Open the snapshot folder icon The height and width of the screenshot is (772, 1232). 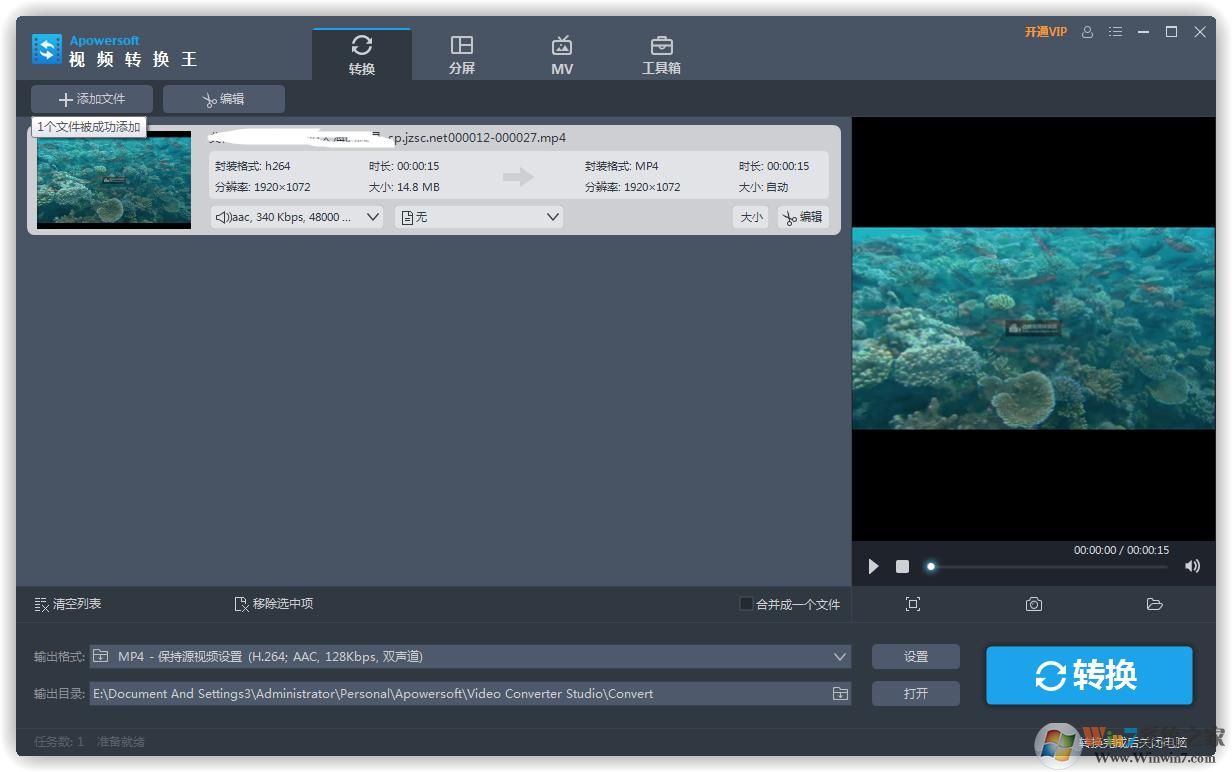coord(1154,604)
